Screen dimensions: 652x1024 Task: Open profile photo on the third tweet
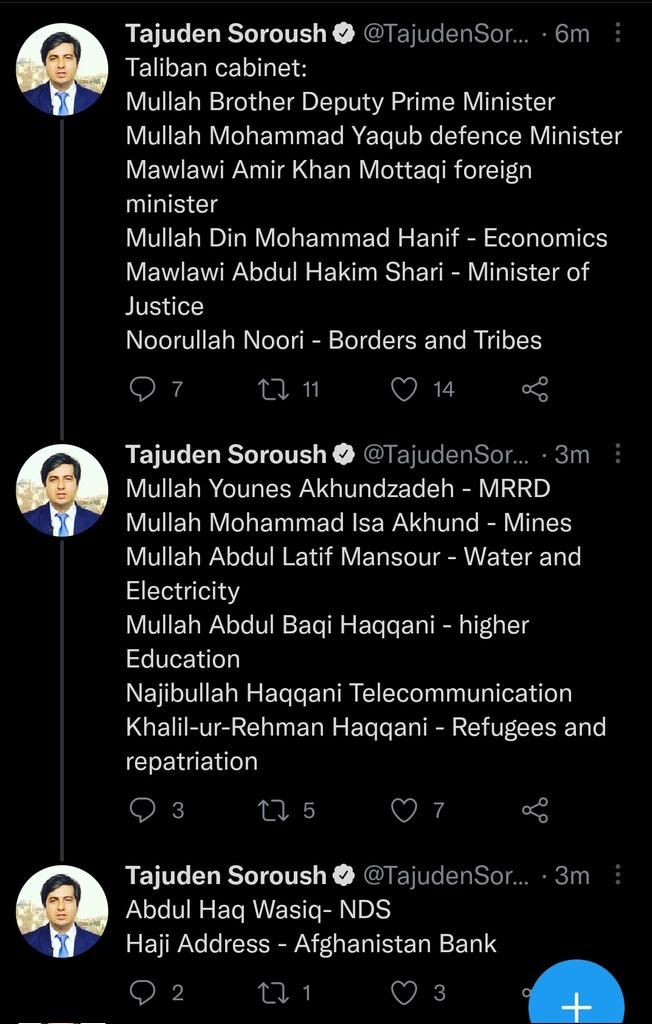tap(62, 911)
